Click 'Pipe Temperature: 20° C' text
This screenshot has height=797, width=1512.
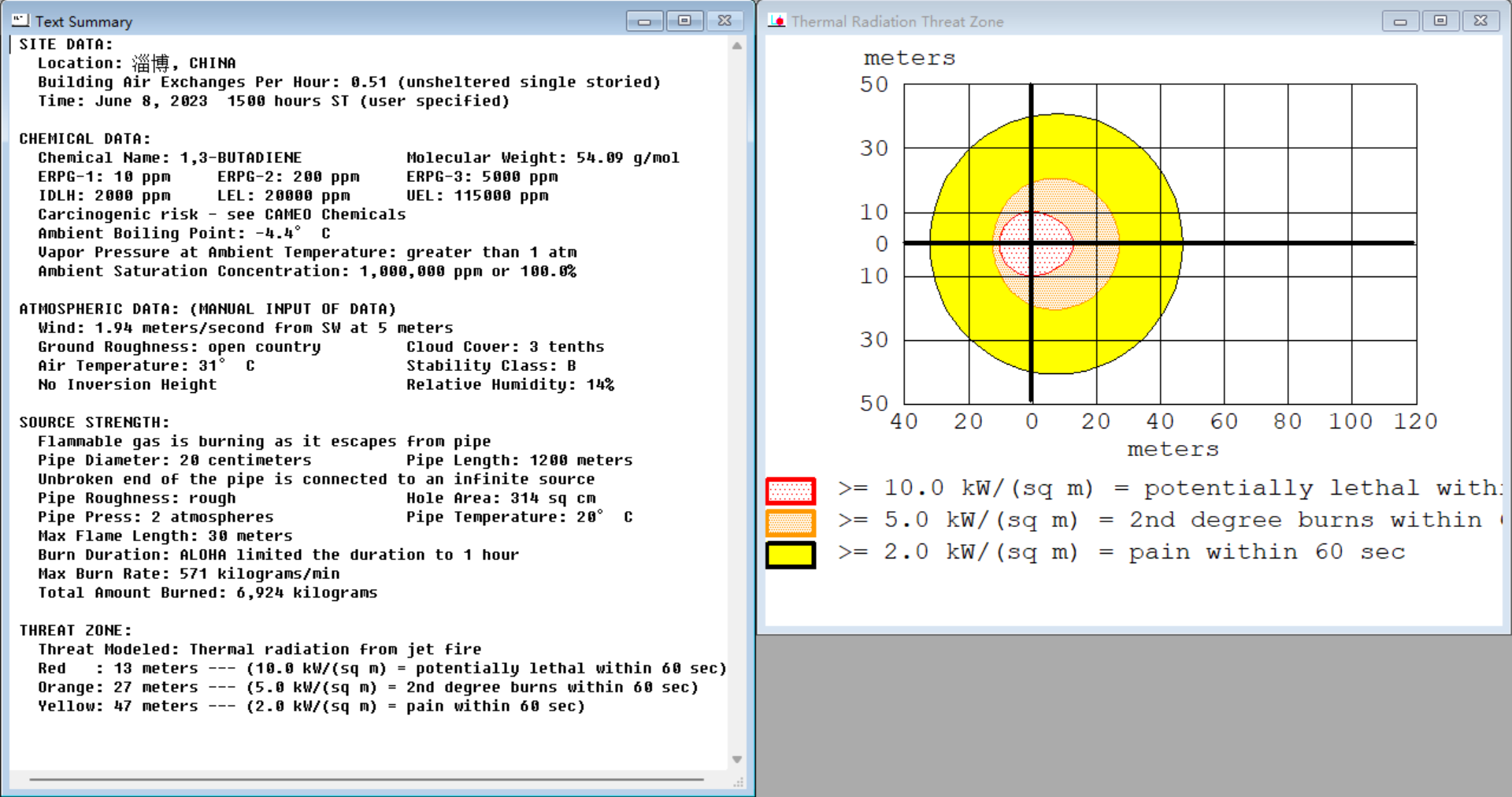point(520,517)
